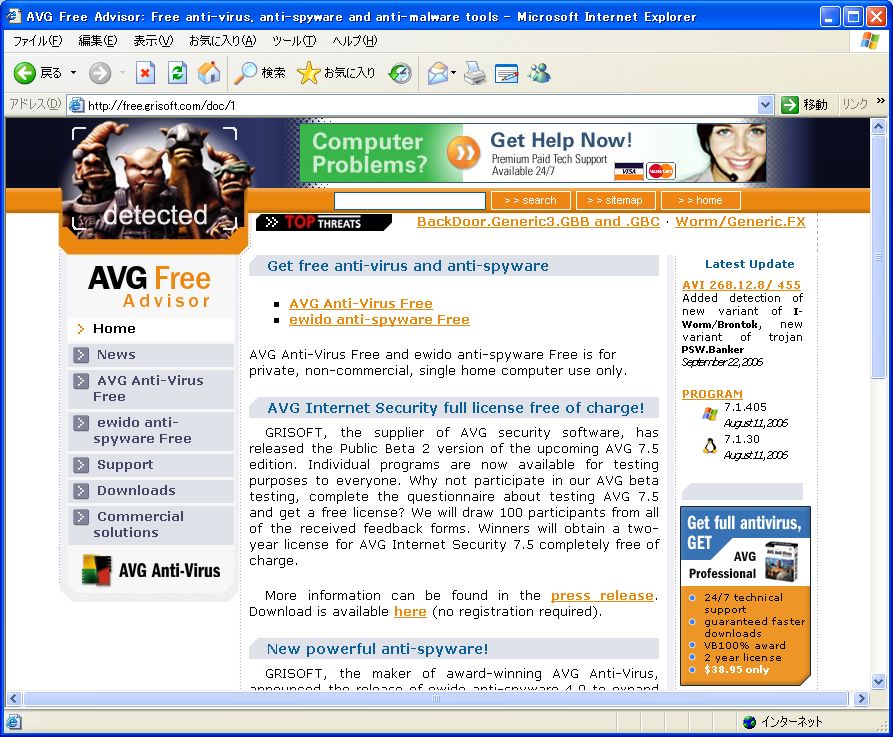
Task: Open the ファイル(F) menu
Action: click(x=38, y=41)
